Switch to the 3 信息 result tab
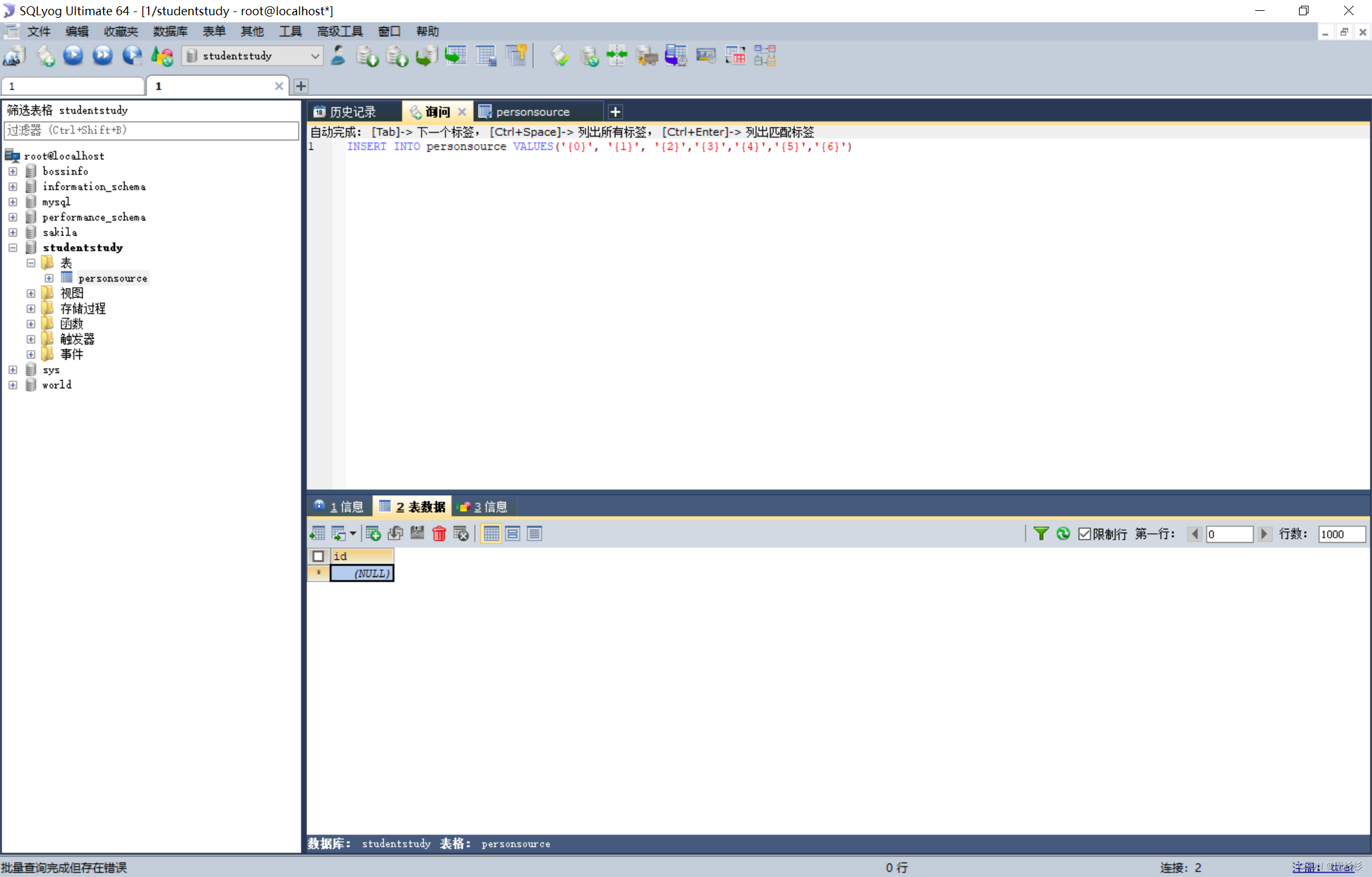 pos(484,506)
